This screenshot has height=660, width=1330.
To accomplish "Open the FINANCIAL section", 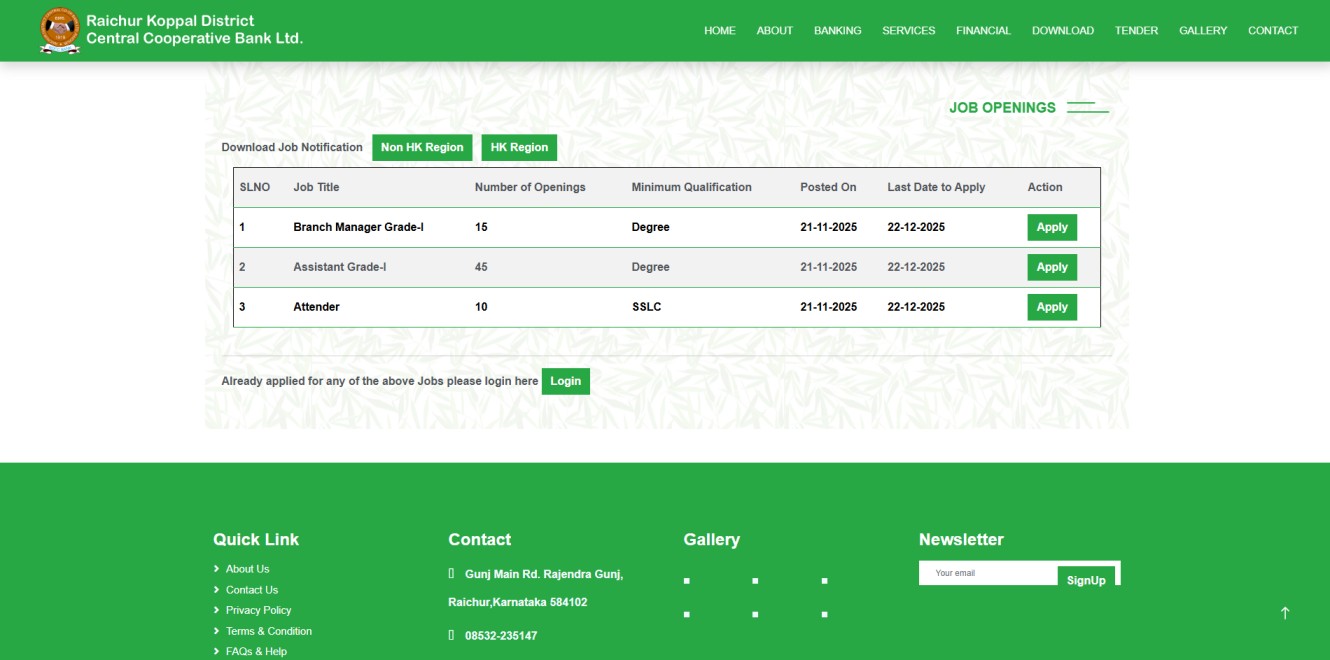I will (983, 30).
